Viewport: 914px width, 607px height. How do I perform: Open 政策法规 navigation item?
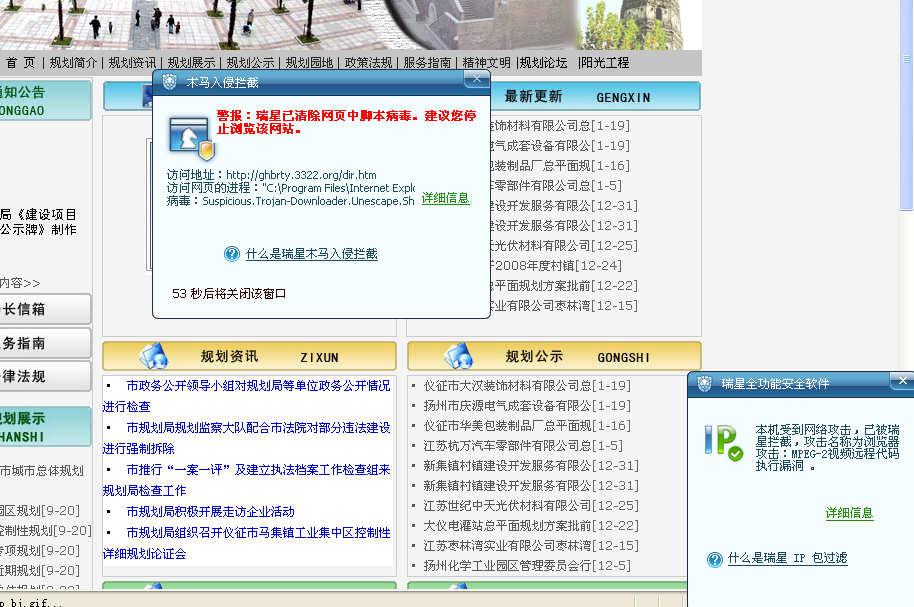coord(368,62)
